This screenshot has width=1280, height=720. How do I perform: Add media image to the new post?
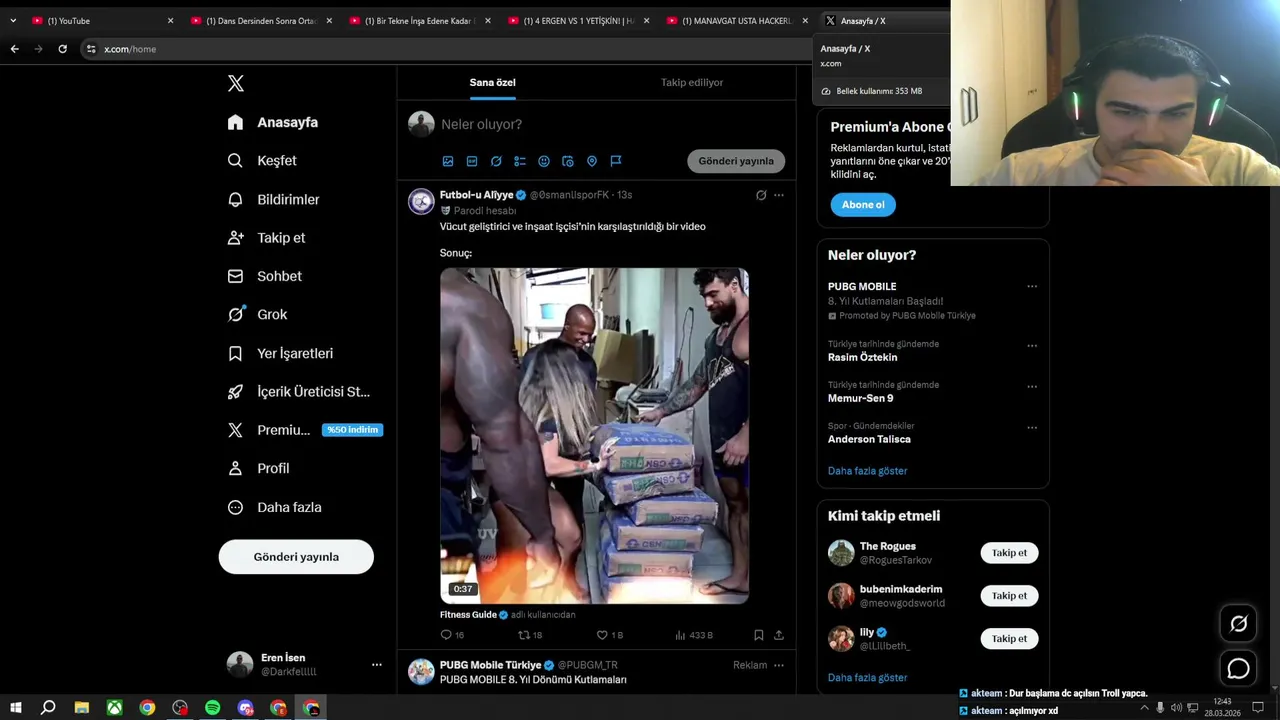click(448, 161)
